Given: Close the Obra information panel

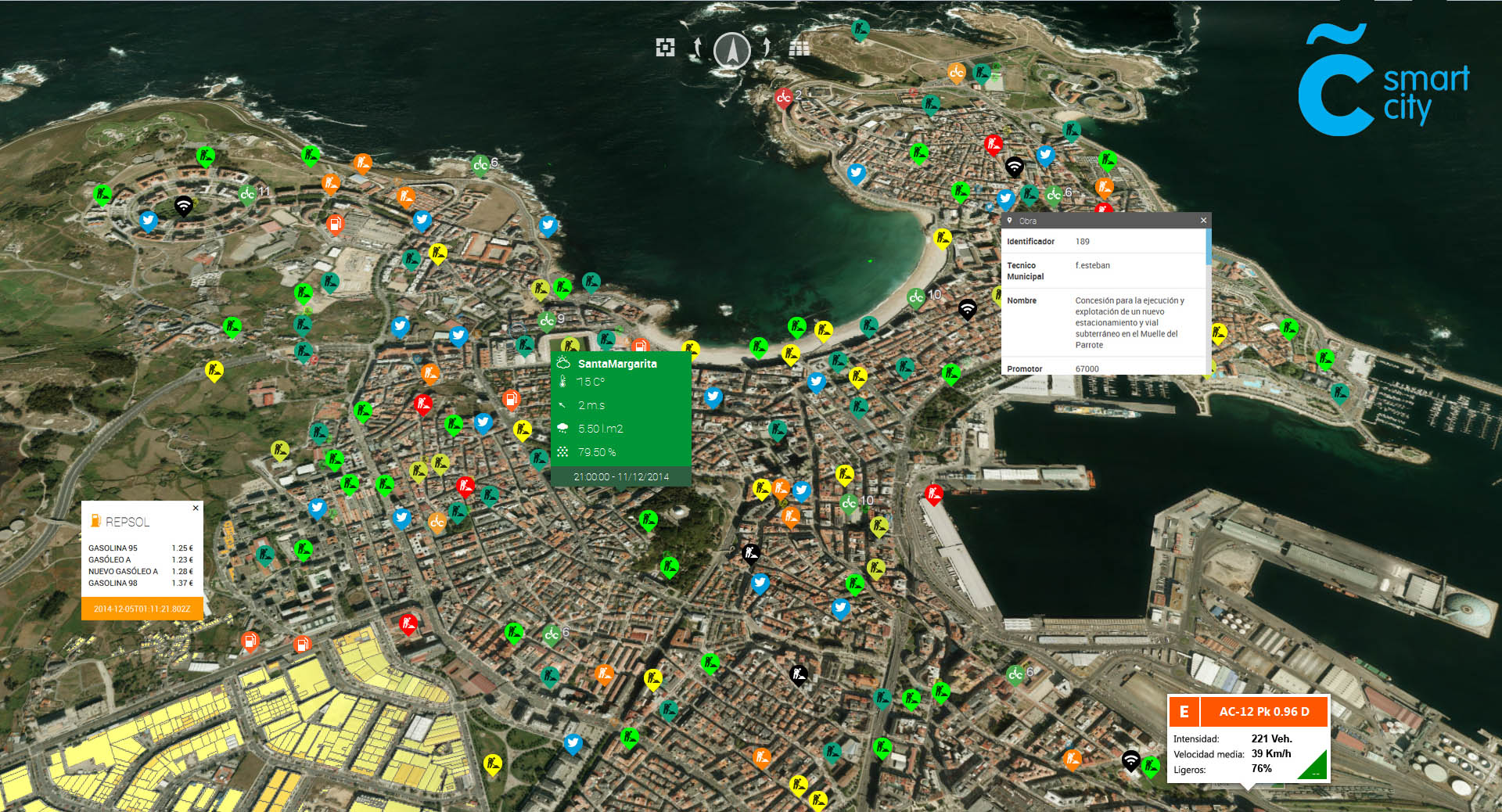Looking at the screenshot, I should click(x=1202, y=221).
